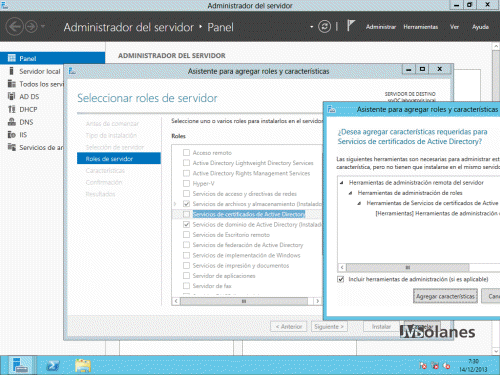Click the DHCP sidebar icon
Screen dimensions: 500x375
coord(12,109)
